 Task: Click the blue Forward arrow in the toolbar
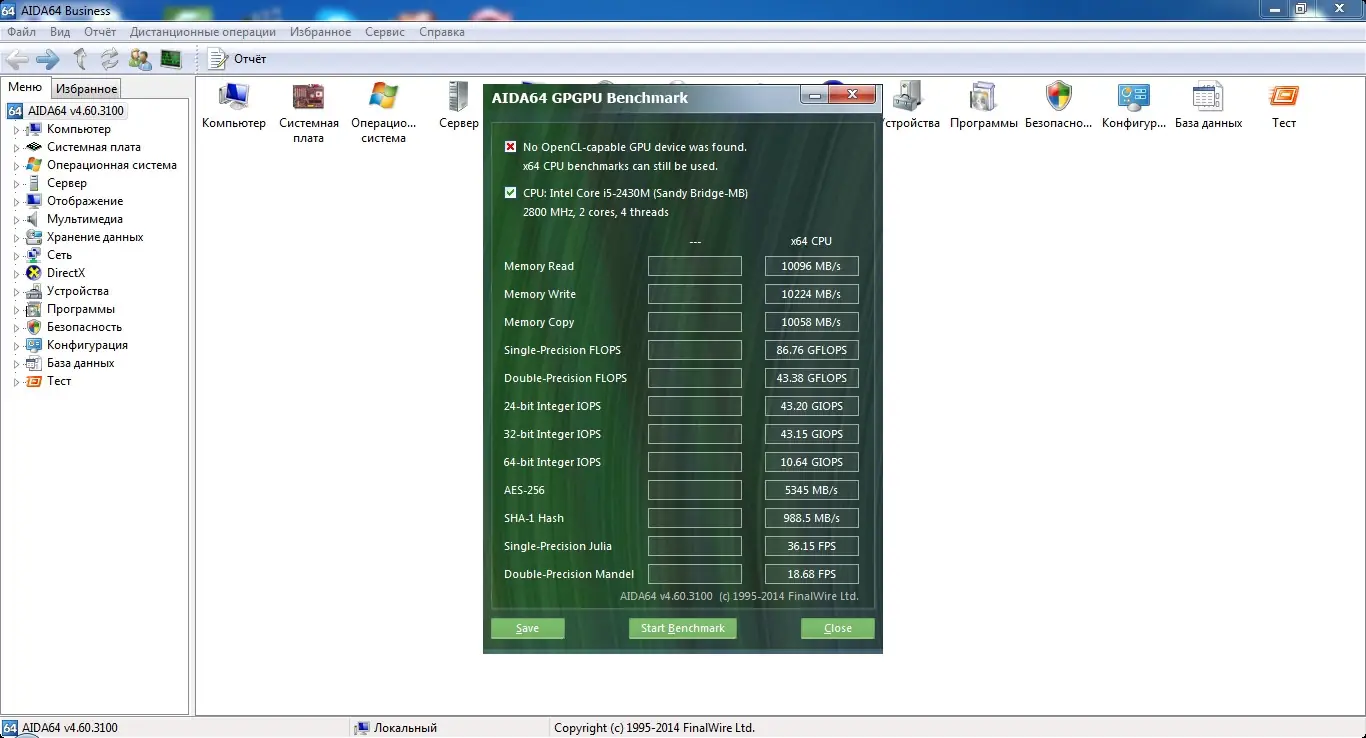click(x=47, y=59)
